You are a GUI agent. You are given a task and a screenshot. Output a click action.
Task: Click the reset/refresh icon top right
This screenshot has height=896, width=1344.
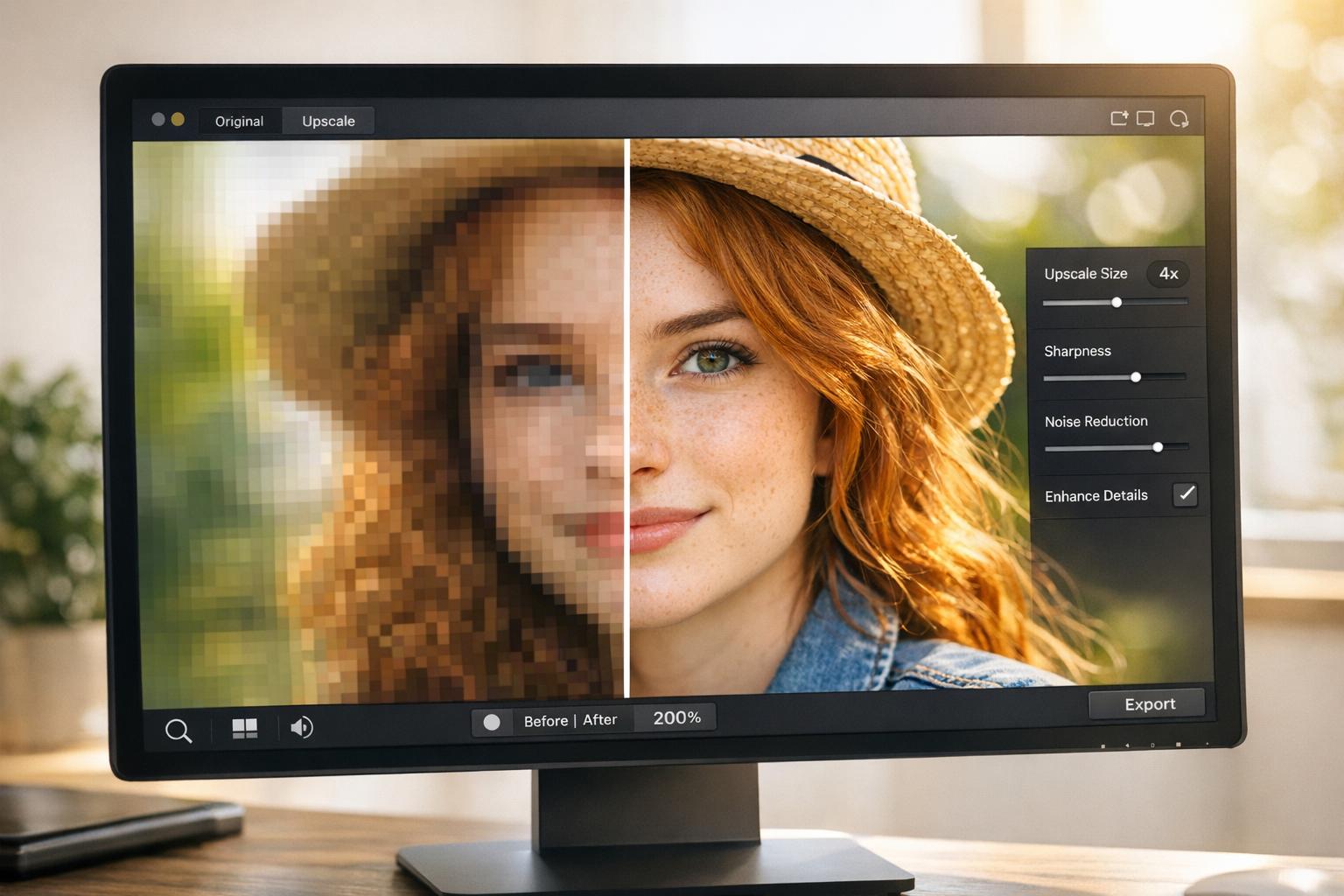pyautogui.click(x=1179, y=117)
